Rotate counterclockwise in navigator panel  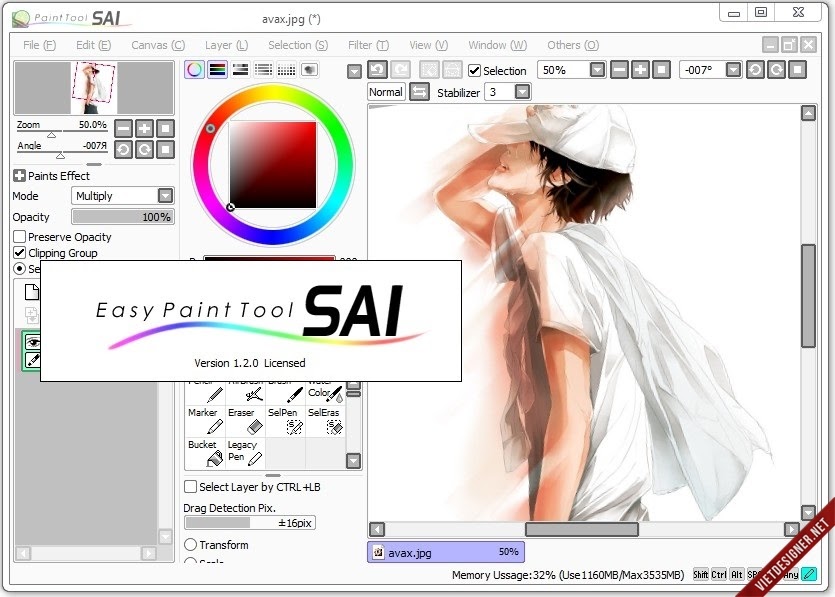click(123, 150)
